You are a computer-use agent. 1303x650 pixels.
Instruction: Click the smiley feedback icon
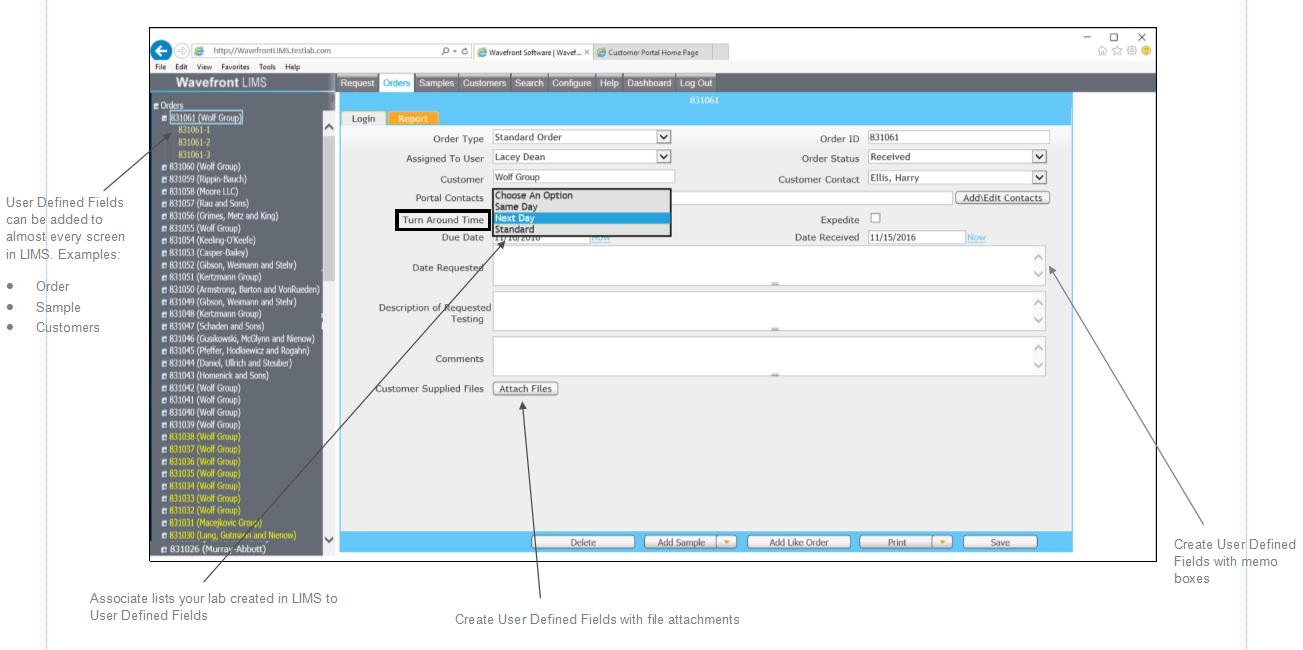point(1146,50)
